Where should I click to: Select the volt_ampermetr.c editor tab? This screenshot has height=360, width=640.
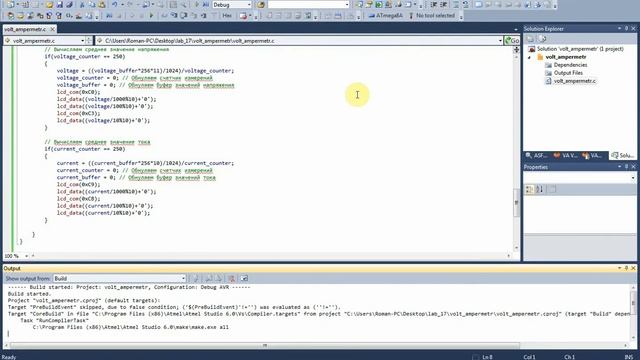25,29
